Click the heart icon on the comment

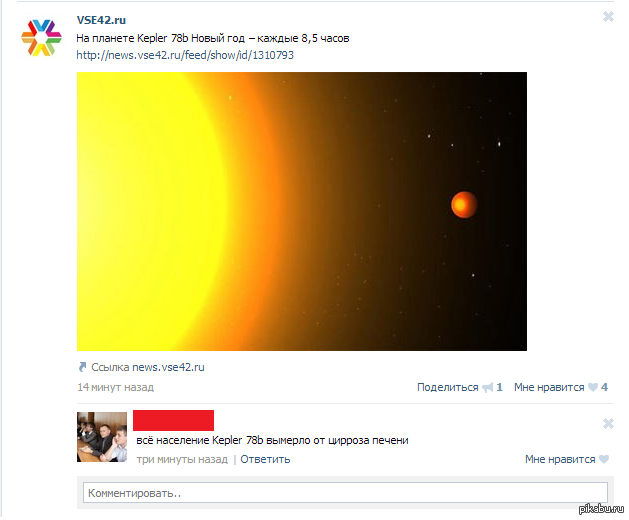pos(604,459)
